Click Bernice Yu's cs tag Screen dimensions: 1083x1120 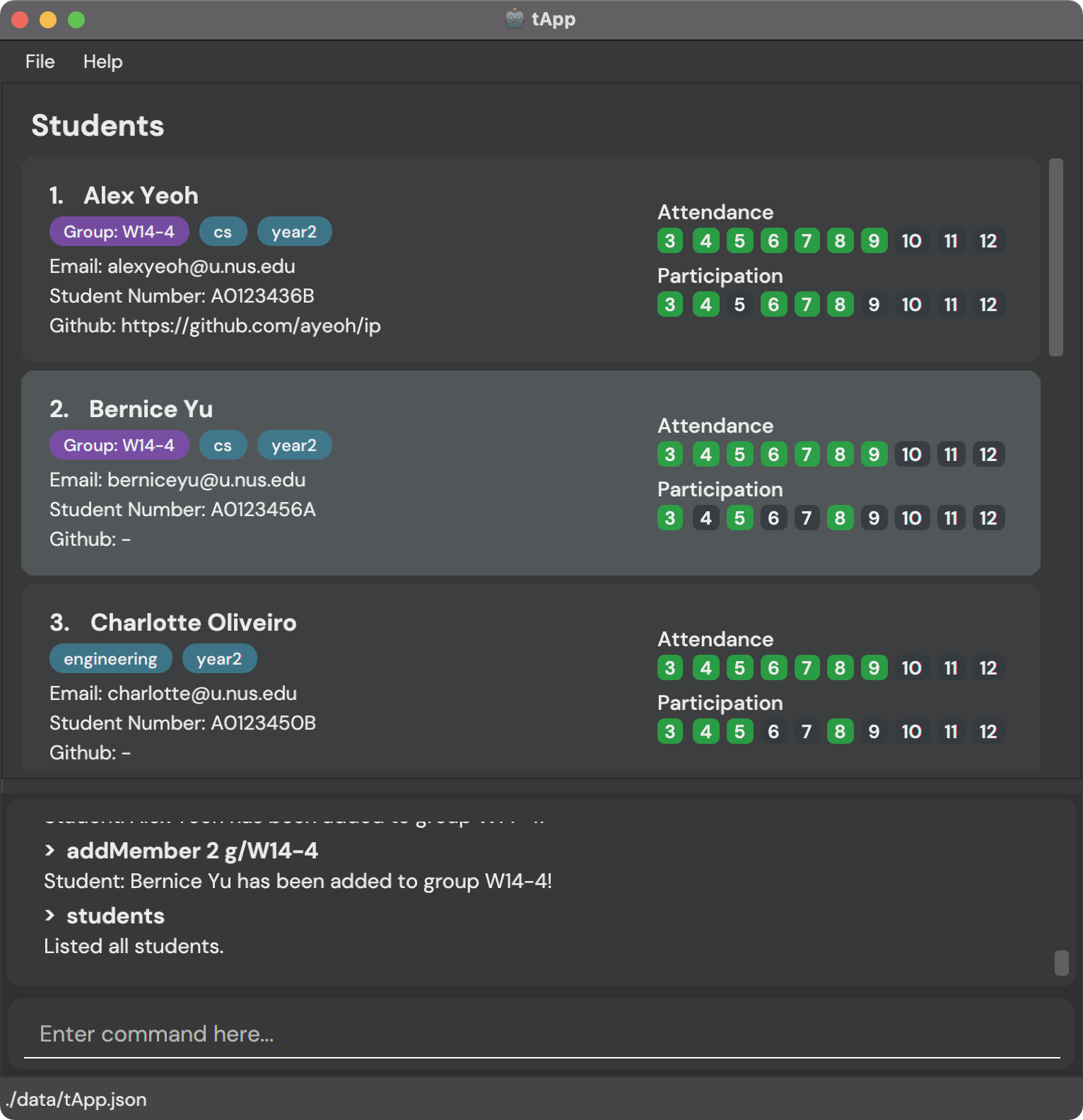[223, 445]
